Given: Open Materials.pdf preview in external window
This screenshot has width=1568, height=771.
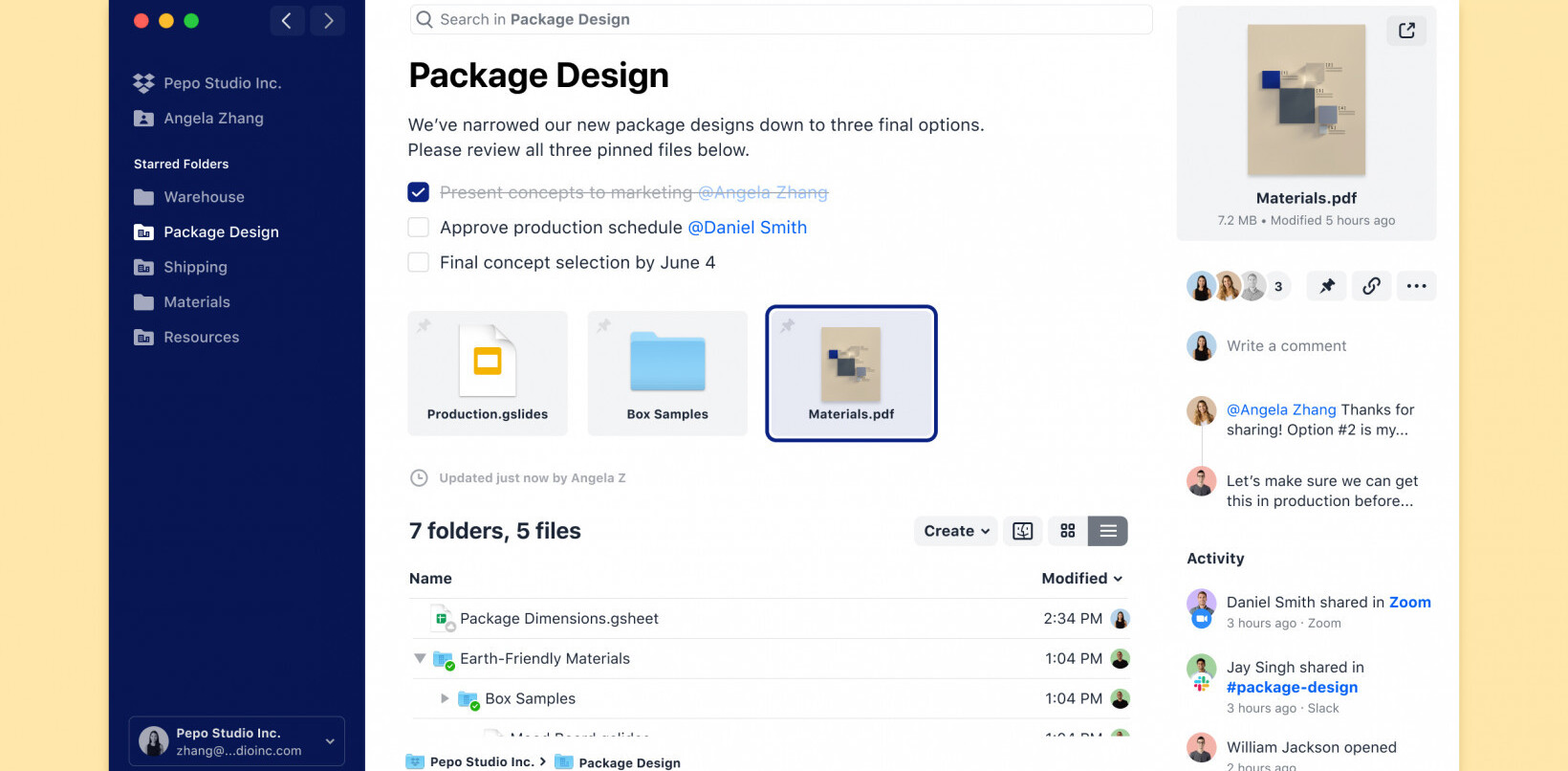Looking at the screenshot, I should tap(1405, 31).
